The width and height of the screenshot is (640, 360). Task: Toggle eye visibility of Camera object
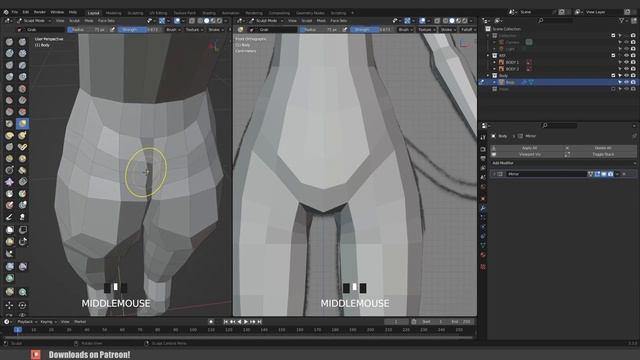pyautogui.click(x=626, y=42)
